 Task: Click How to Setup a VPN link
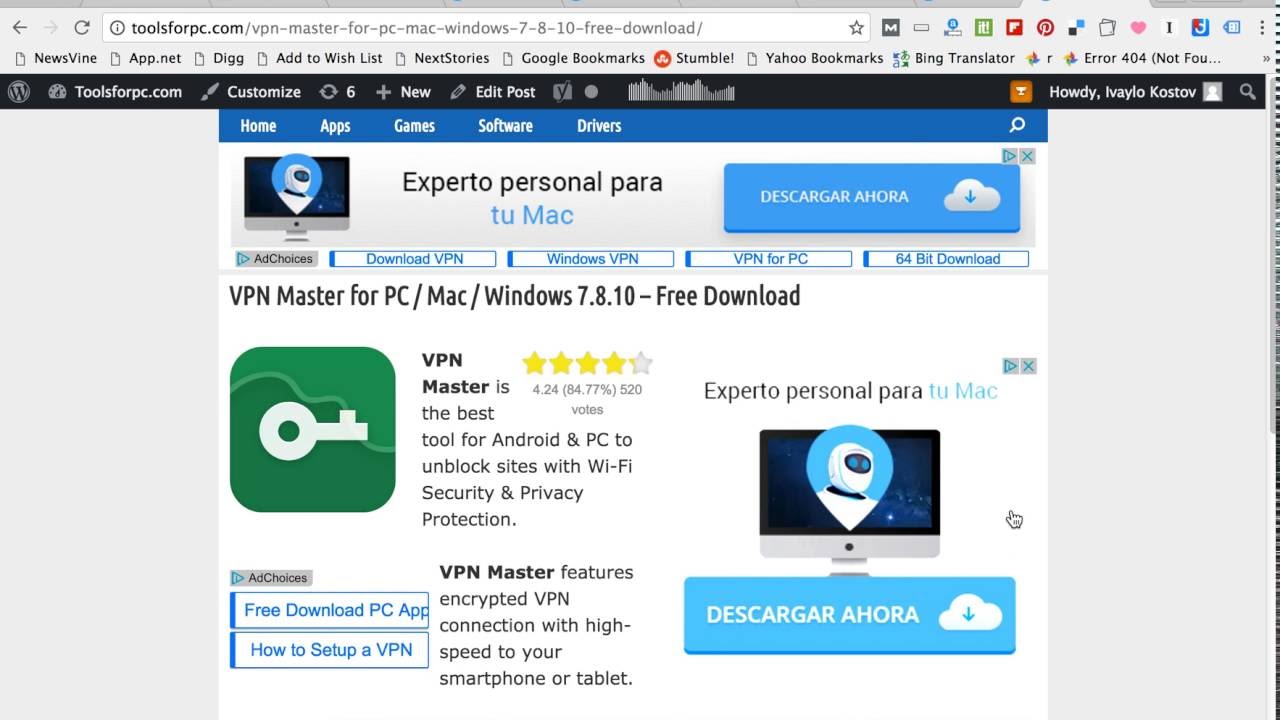click(330, 650)
